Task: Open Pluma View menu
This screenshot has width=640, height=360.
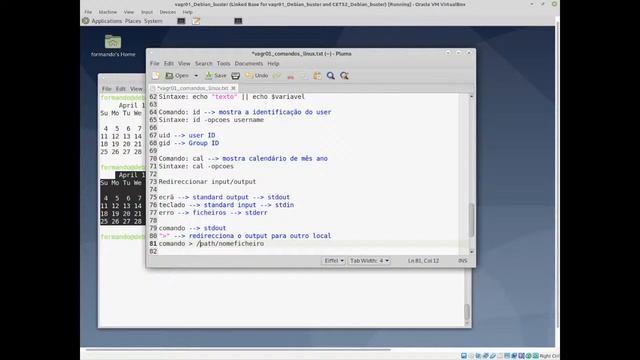Action: pos(184,64)
